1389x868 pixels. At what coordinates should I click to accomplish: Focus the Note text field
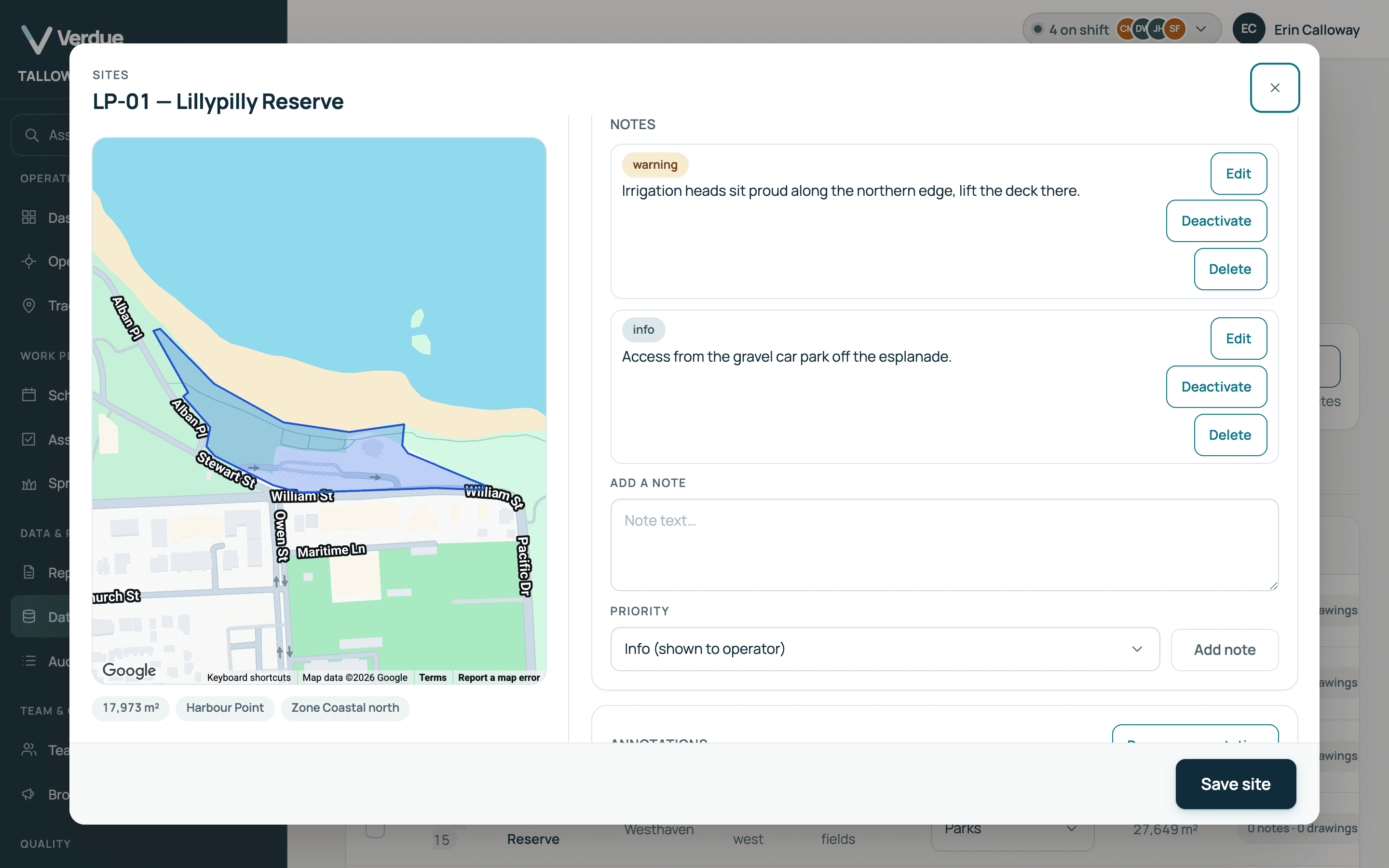(944, 545)
